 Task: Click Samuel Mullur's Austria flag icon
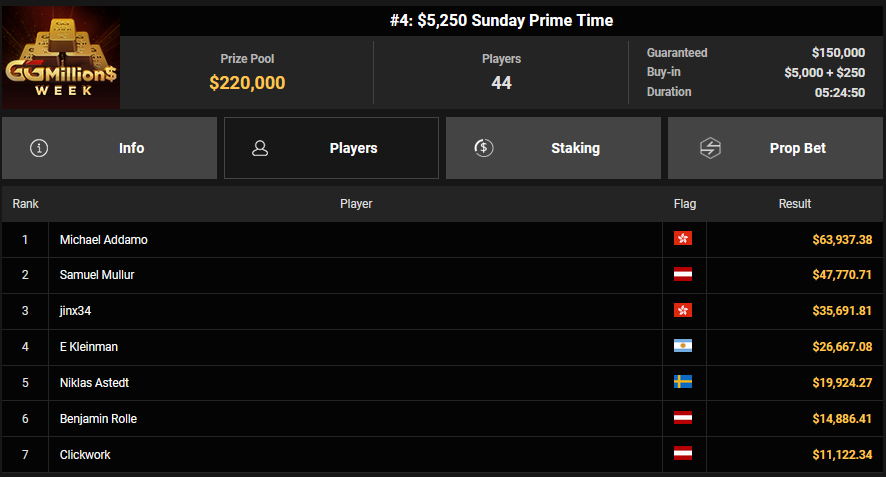click(x=683, y=275)
